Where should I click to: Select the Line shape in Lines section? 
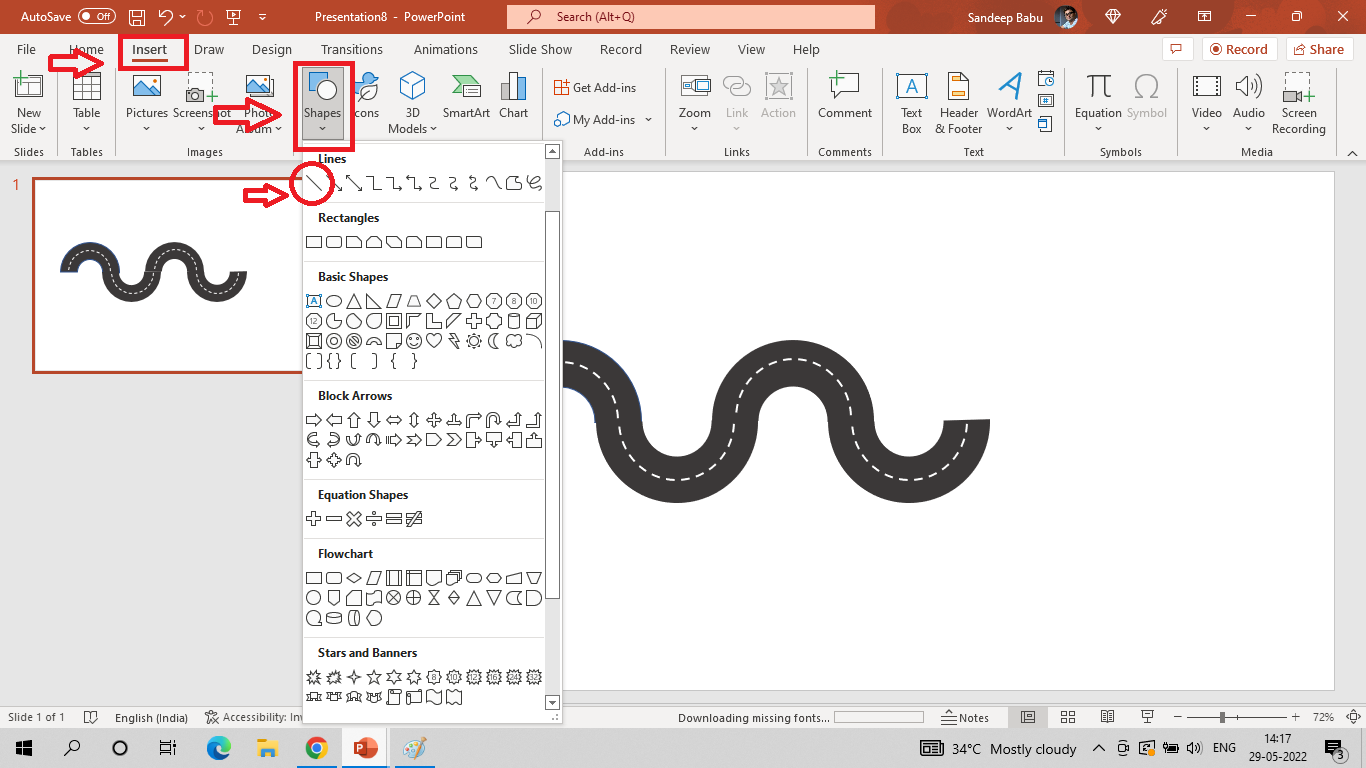point(314,183)
